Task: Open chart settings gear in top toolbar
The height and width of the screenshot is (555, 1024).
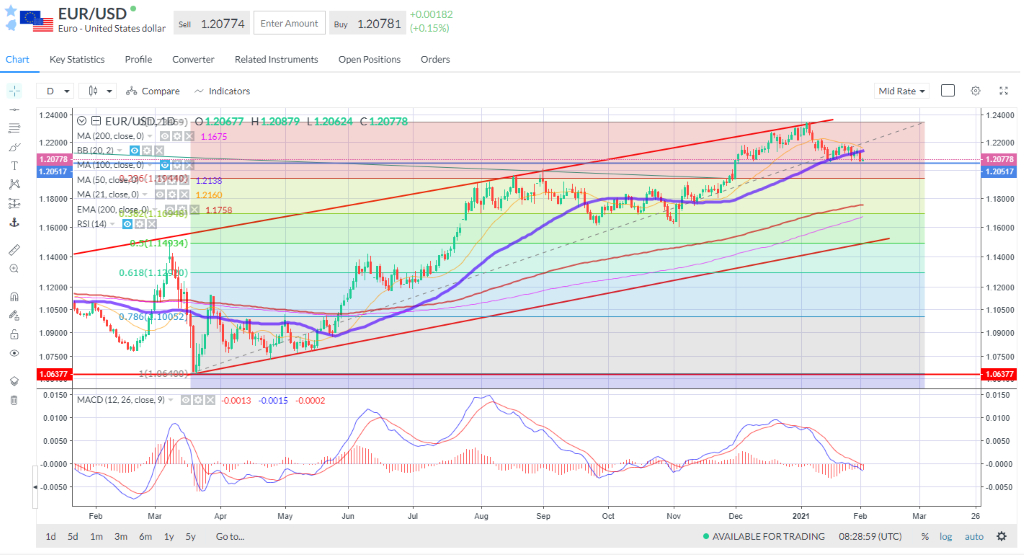Action: [x=975, y=91]
